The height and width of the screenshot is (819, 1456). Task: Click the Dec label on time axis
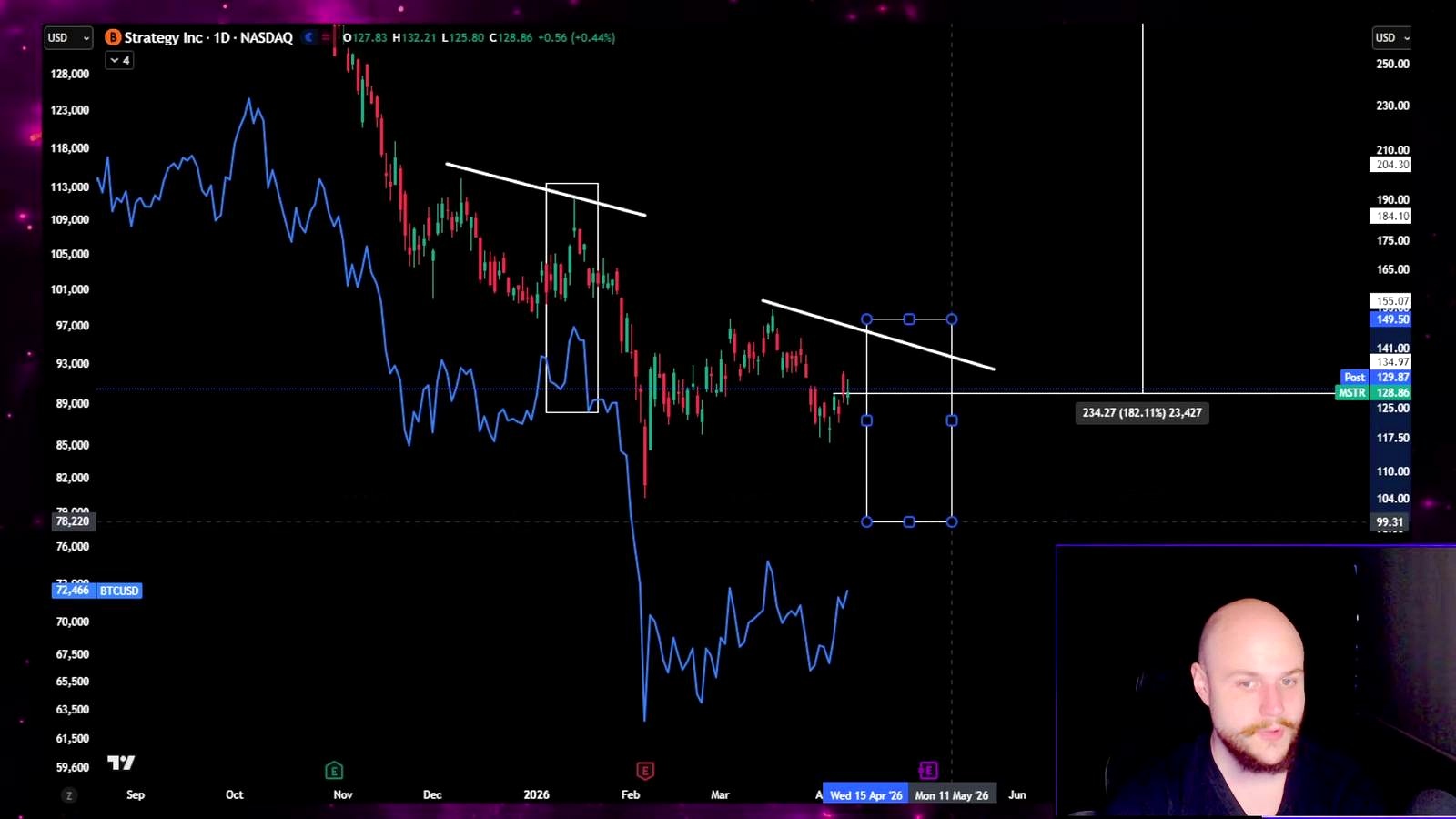coord(432,795)
